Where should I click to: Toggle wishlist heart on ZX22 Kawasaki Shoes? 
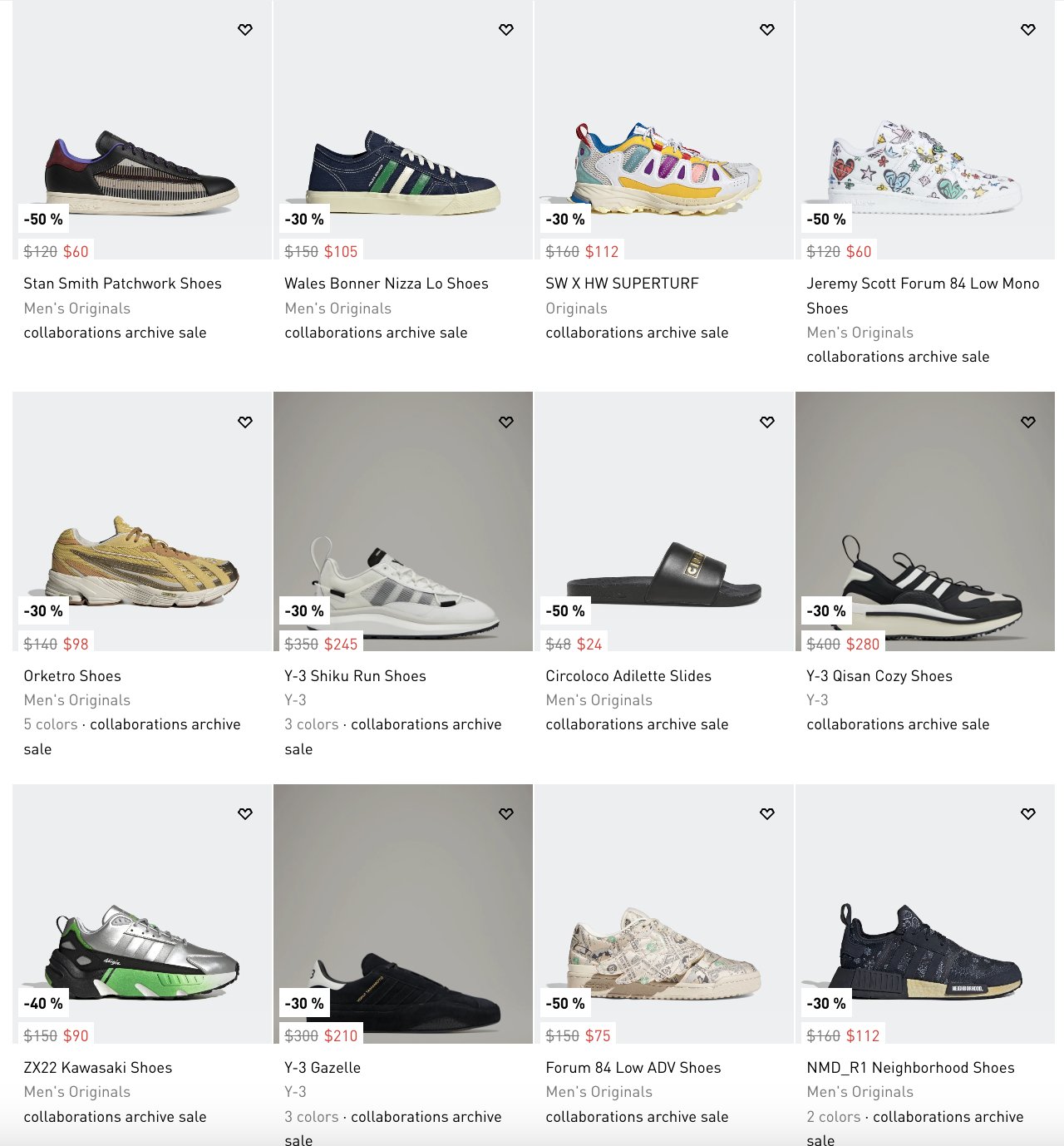pos(245,814)
